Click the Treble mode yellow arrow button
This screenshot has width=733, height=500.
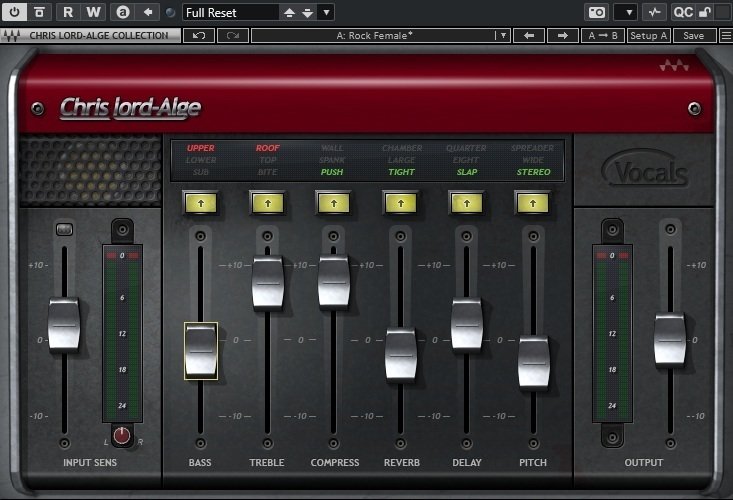[x=268, y=203]
